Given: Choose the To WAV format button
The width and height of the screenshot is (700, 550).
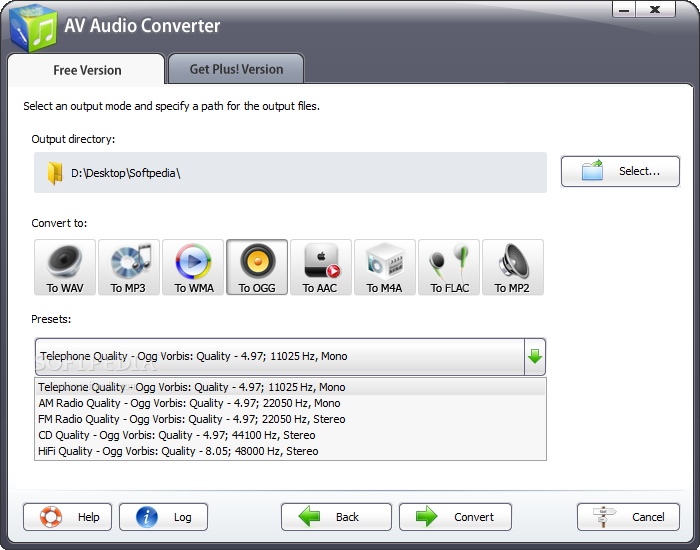Looking at the screenshot, I should pyautogui.click(x=65, y=267).
